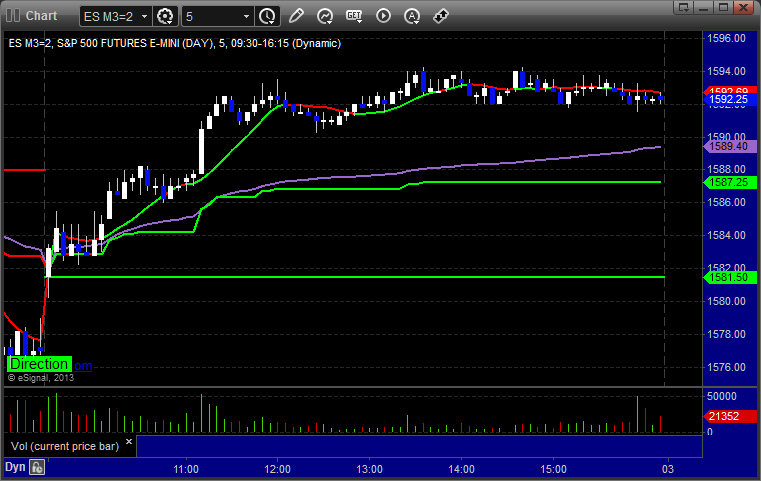The image size is (761, 481).
Task: Click the 12:00 time axis label
Action: pos(278,469)
